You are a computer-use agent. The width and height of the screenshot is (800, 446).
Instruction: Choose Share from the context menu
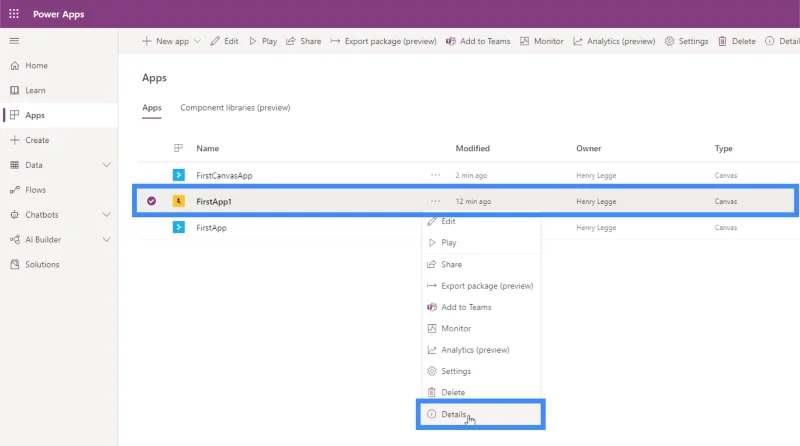481,264
